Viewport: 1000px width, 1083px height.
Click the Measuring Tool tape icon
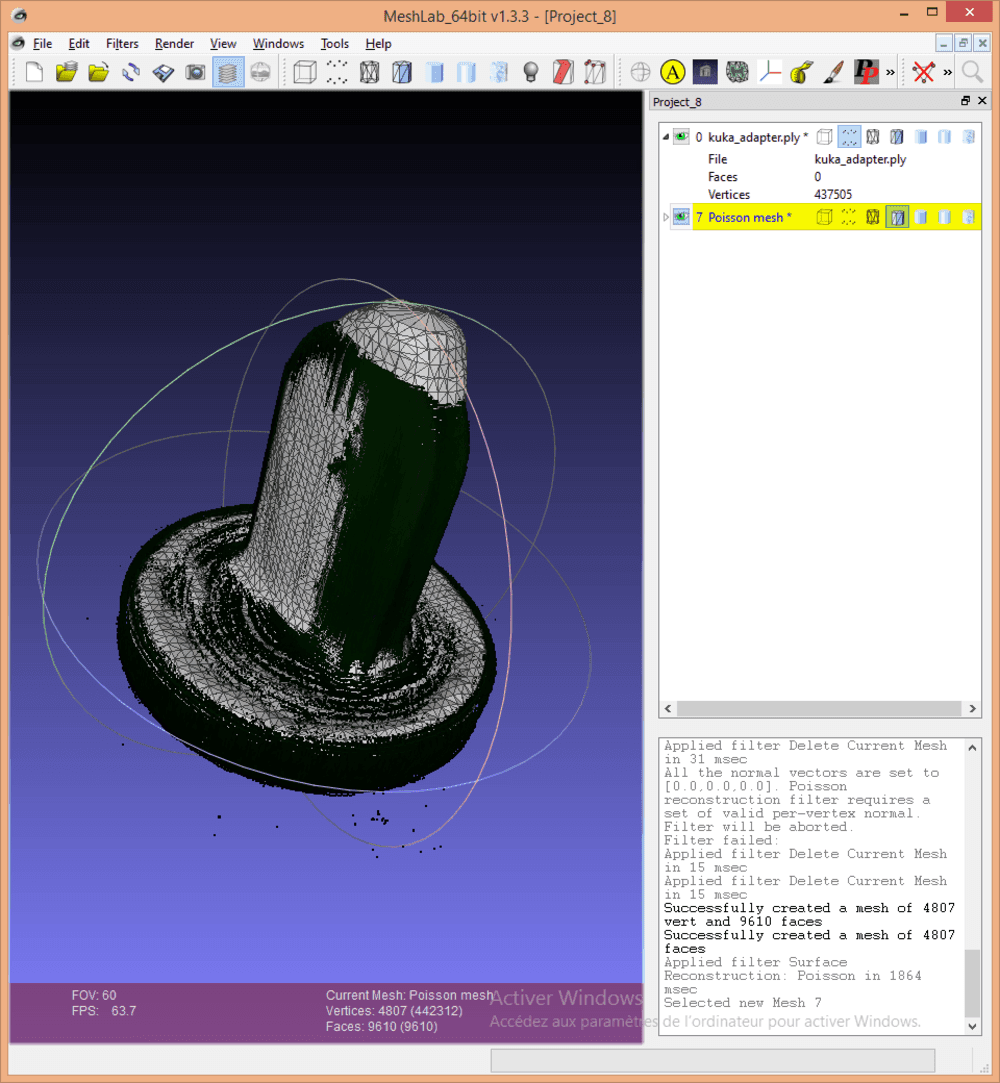pos(801,72)
